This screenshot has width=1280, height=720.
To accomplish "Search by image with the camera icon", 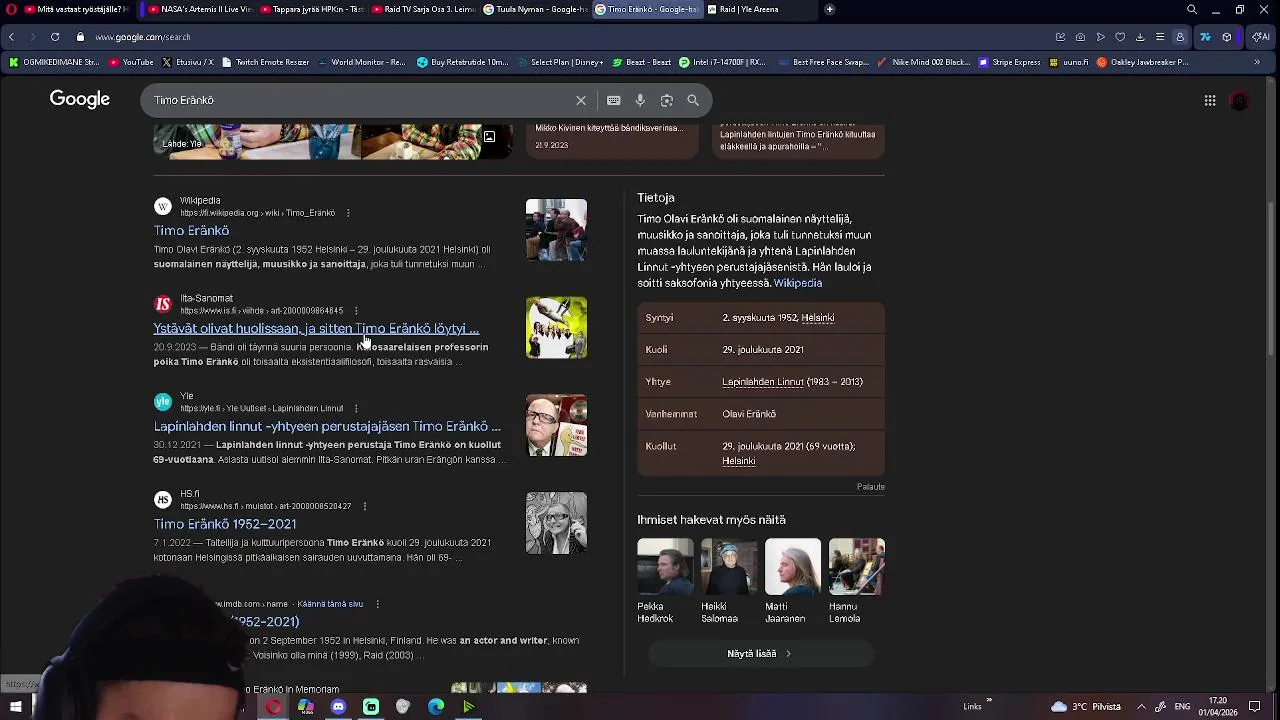I will [x=667, y=100].
